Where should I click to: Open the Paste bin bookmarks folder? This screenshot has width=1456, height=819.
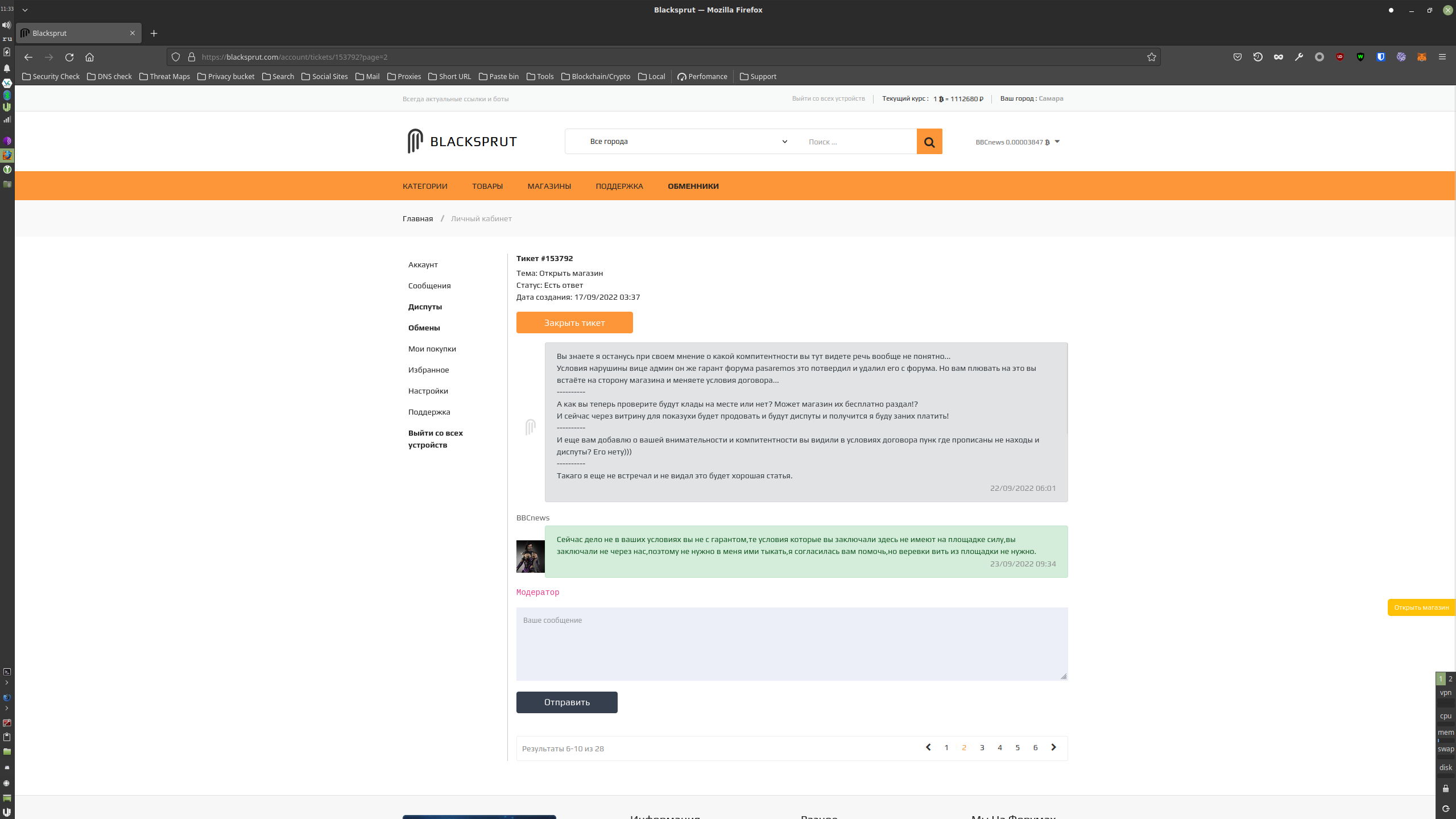[499, 76]
